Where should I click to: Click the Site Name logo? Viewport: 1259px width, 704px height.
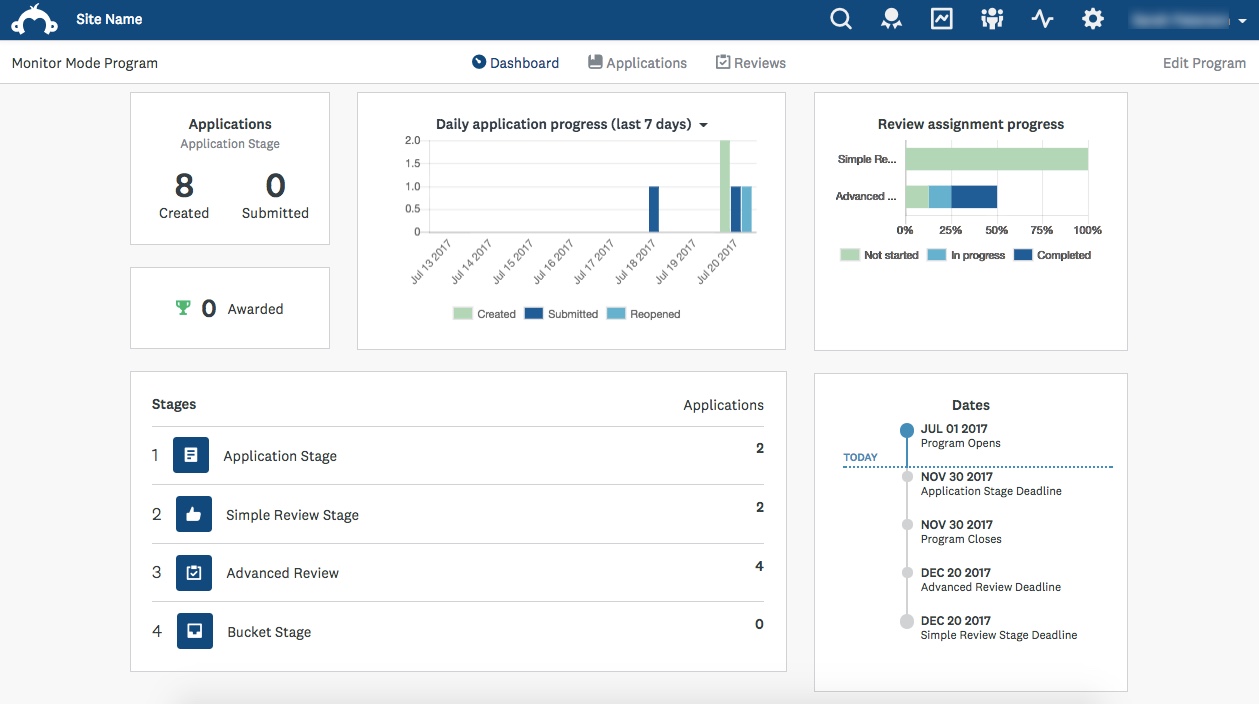pos(109,18)
